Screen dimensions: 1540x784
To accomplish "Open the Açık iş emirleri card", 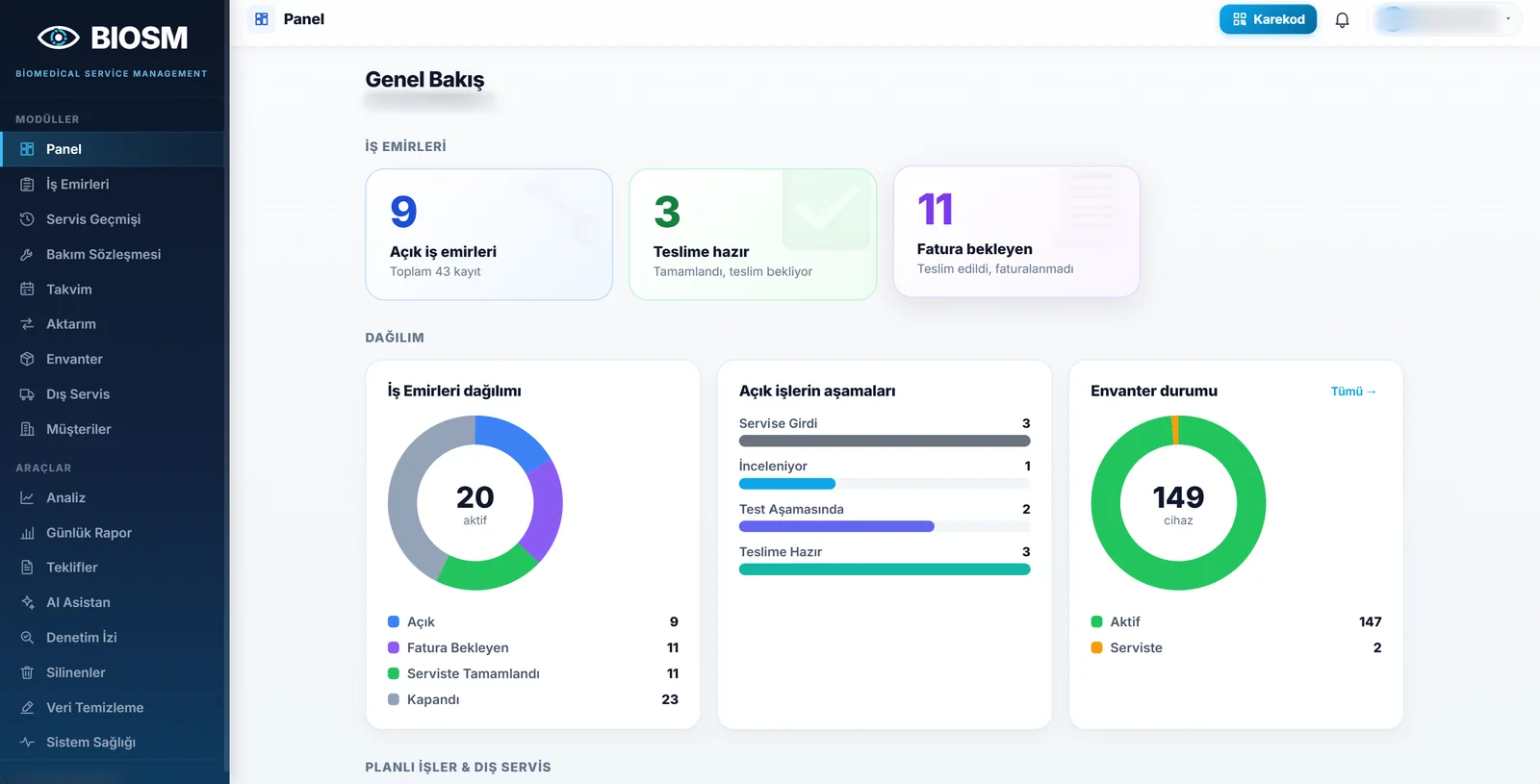I will tap(489, 235).
